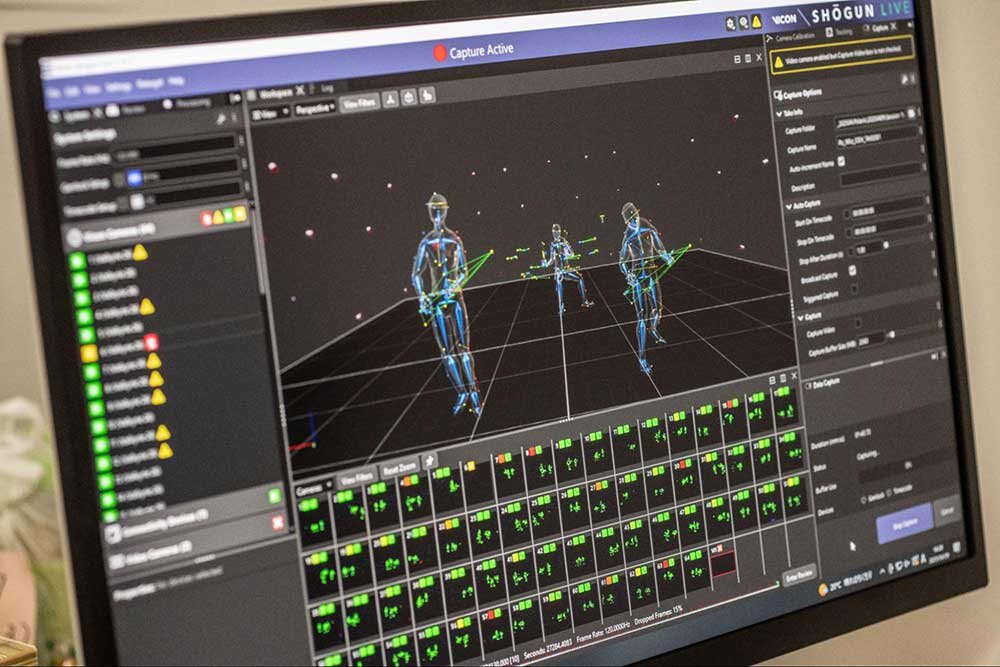Enable the Stop After Duration checkbox
1000x667 pixels.
click(x=850, y=252)
